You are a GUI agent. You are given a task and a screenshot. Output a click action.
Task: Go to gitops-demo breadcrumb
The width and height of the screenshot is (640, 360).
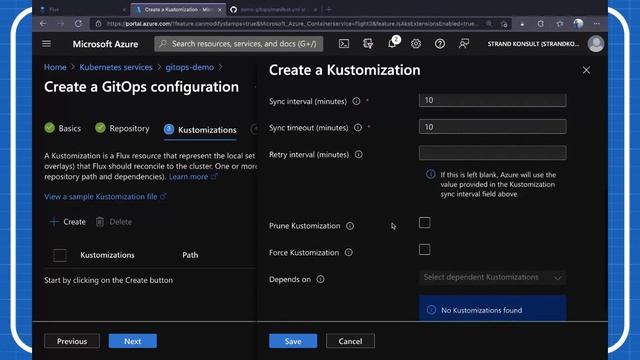(189, 67)
